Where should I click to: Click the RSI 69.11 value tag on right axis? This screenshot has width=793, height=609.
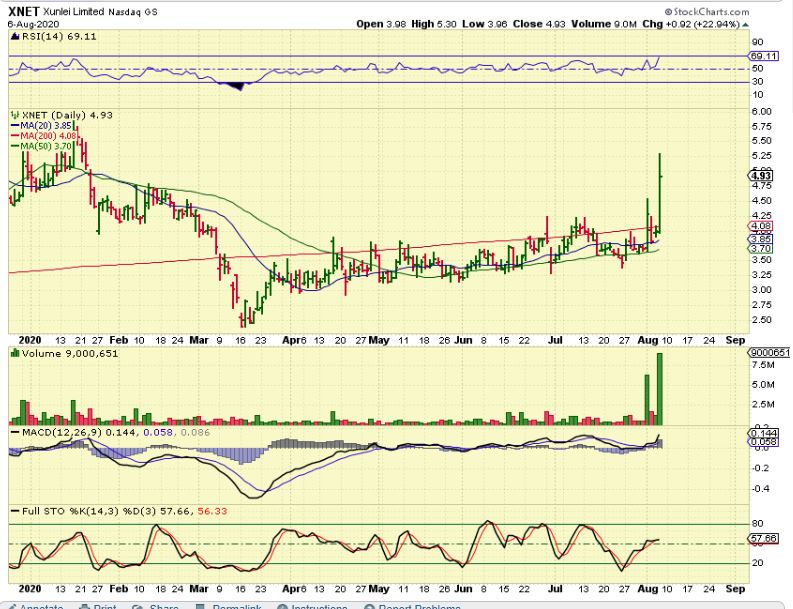click(764, 56)
